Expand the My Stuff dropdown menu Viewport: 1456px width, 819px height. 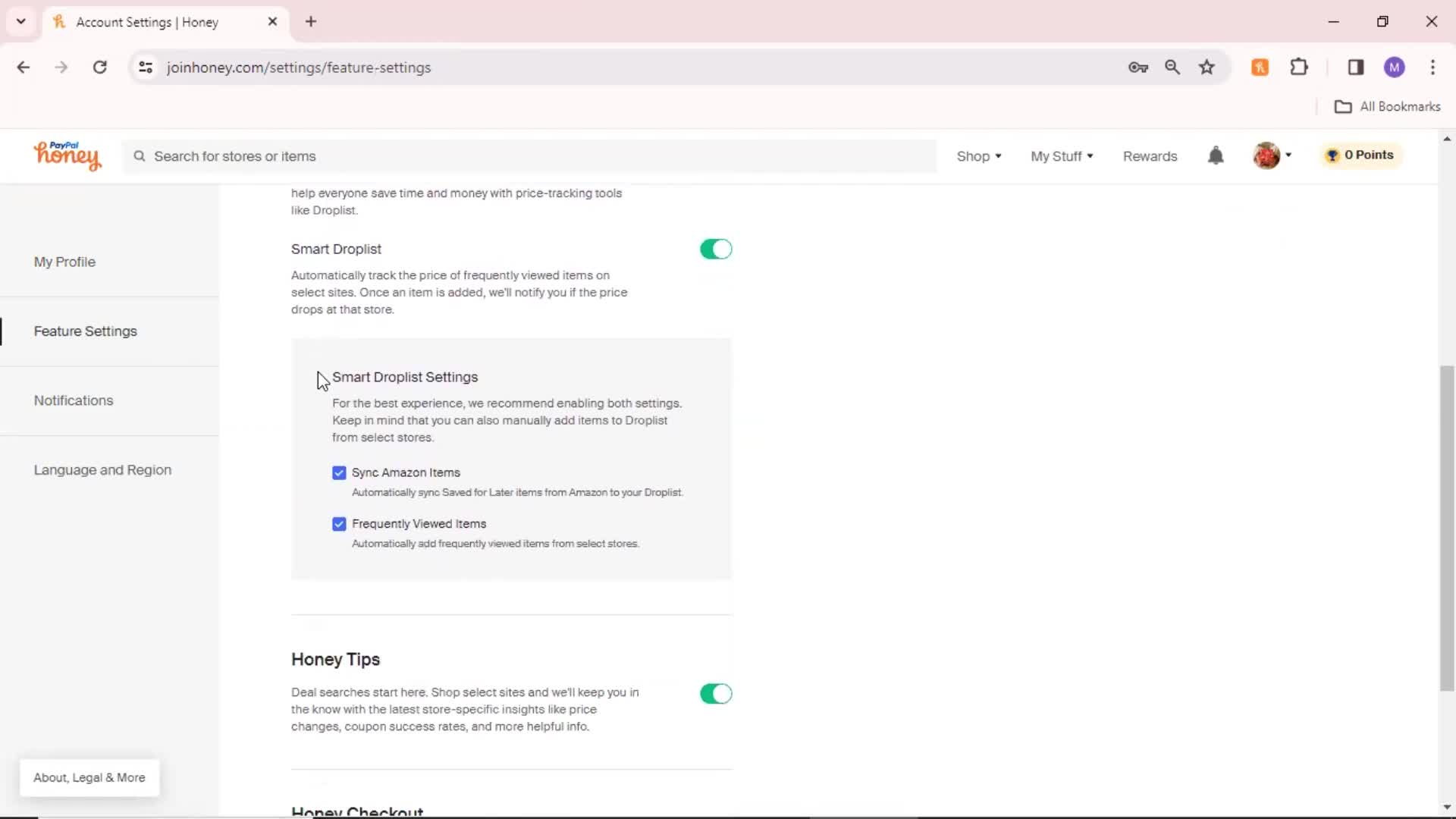(1062, 156)
